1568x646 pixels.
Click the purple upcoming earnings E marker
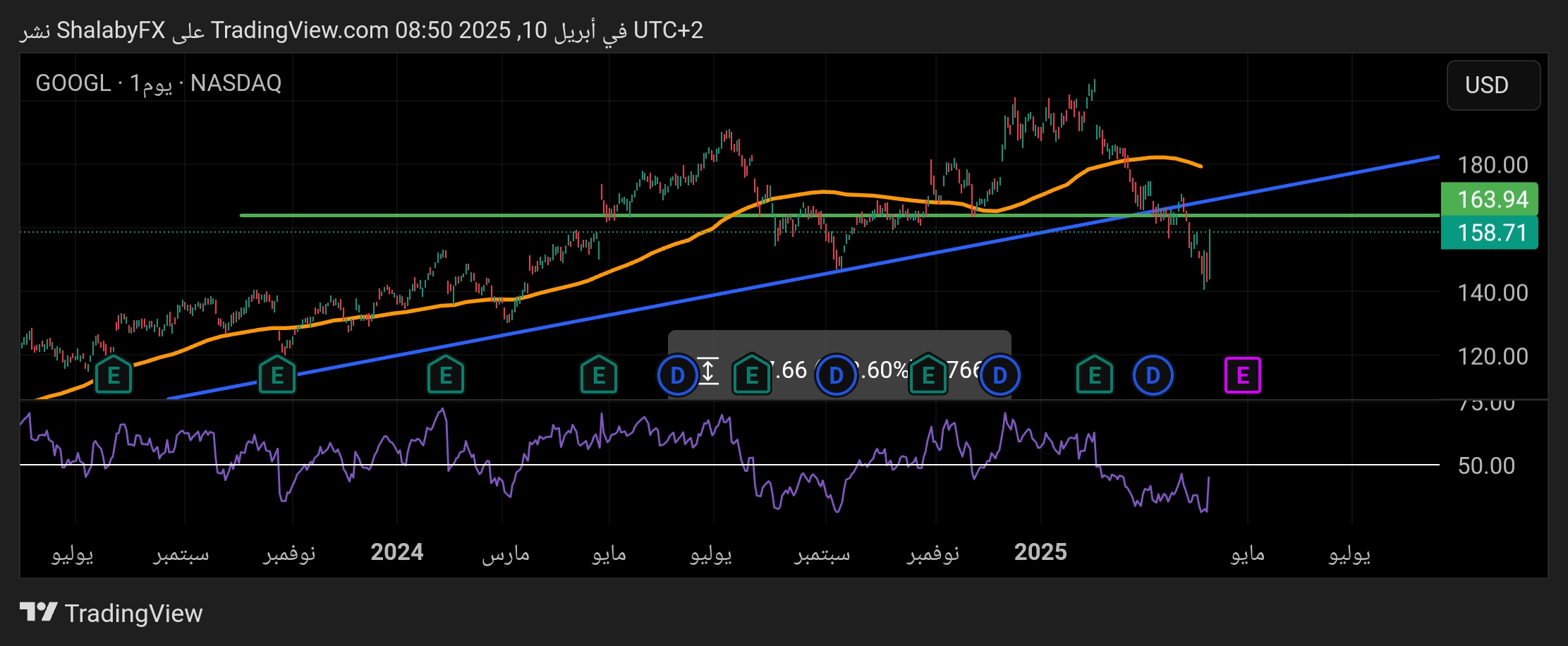[x=1243, y=375]
